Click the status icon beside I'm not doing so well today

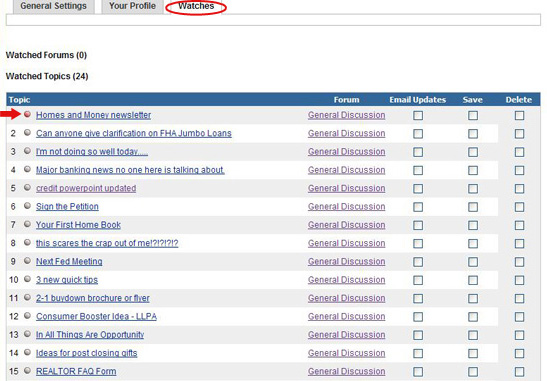click(27, 151)
